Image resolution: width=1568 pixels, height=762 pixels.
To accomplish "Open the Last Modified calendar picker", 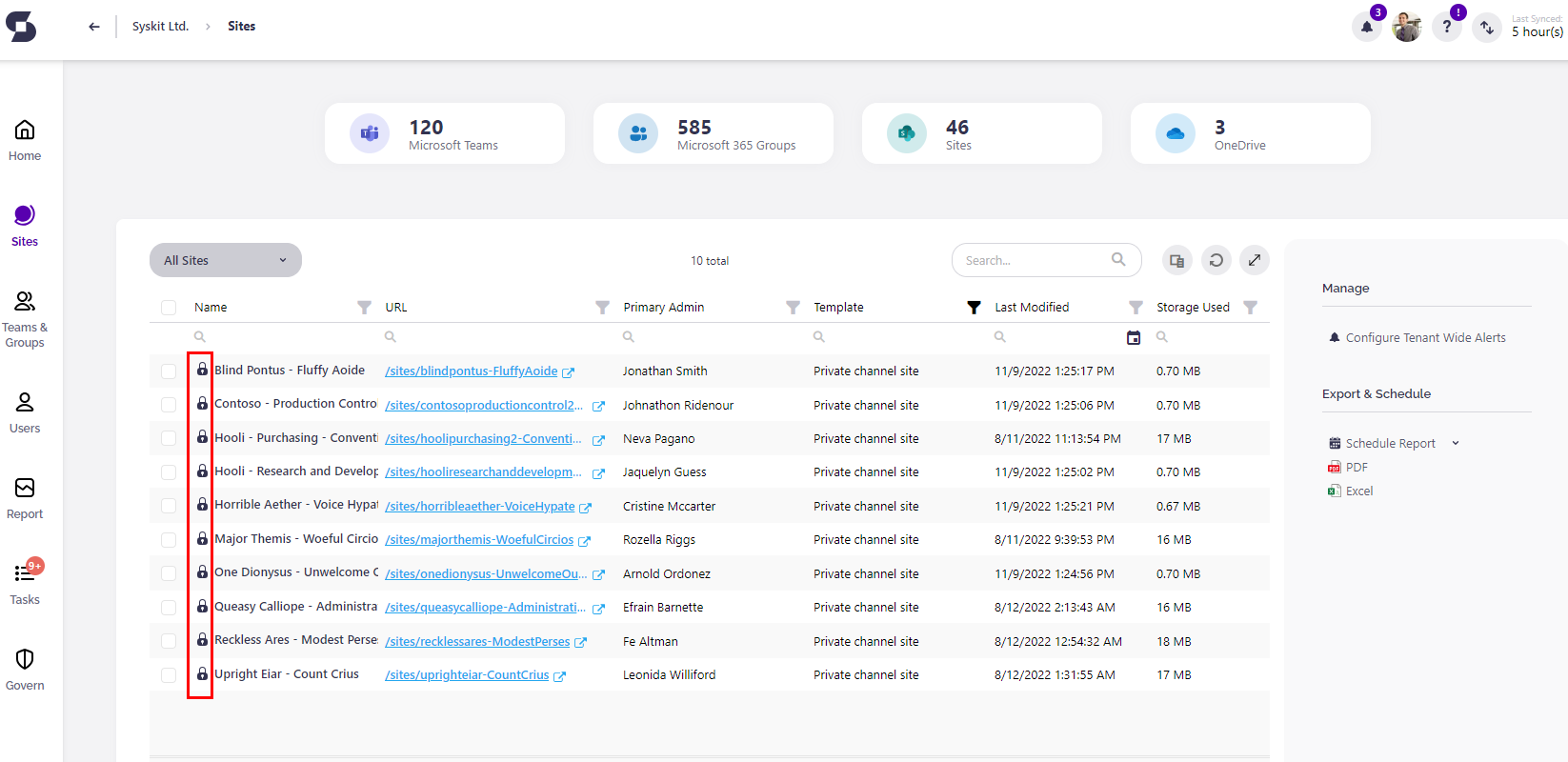I will (x=1134, y=337).
